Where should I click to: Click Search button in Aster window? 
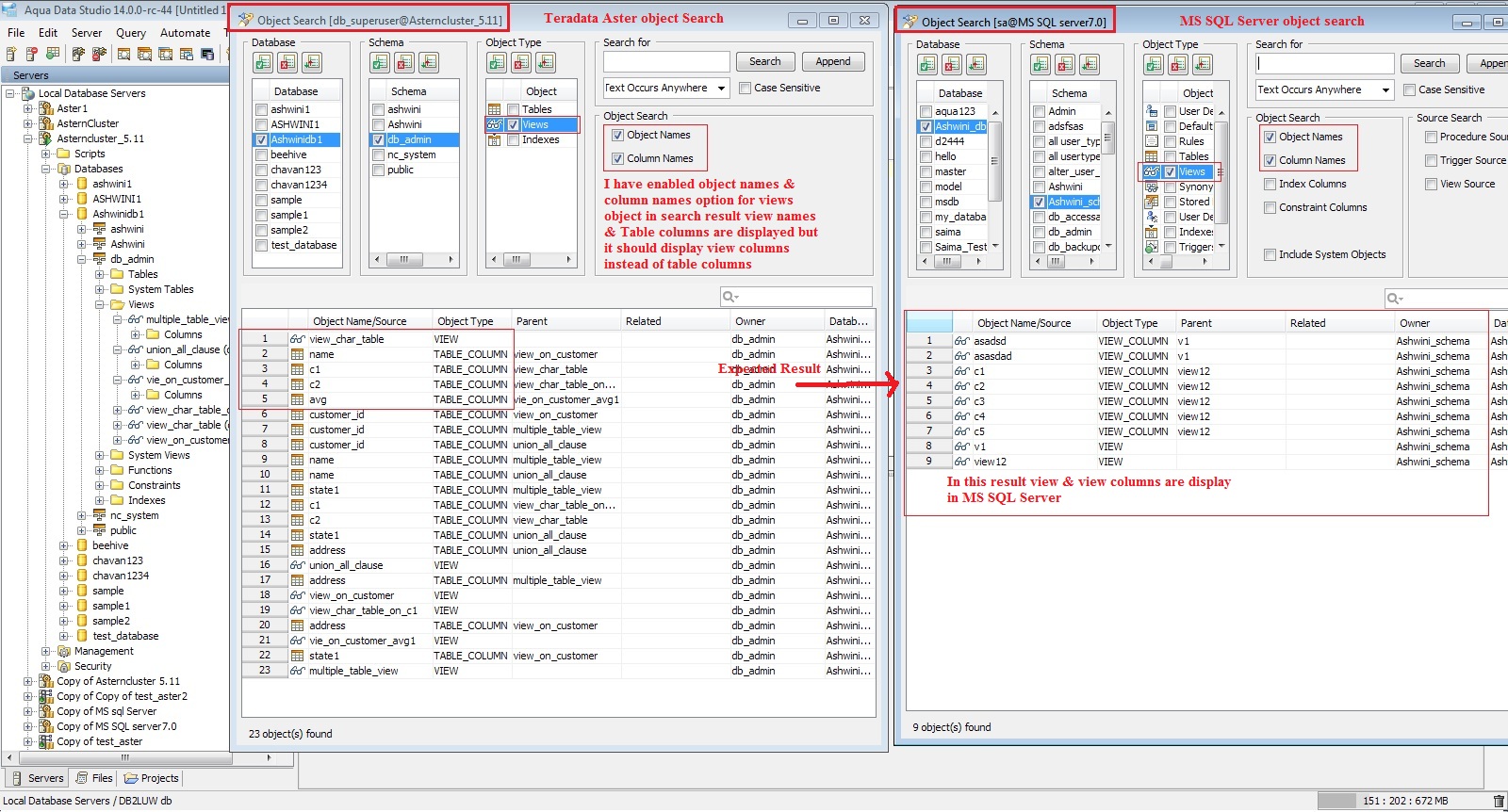[765, 61]
